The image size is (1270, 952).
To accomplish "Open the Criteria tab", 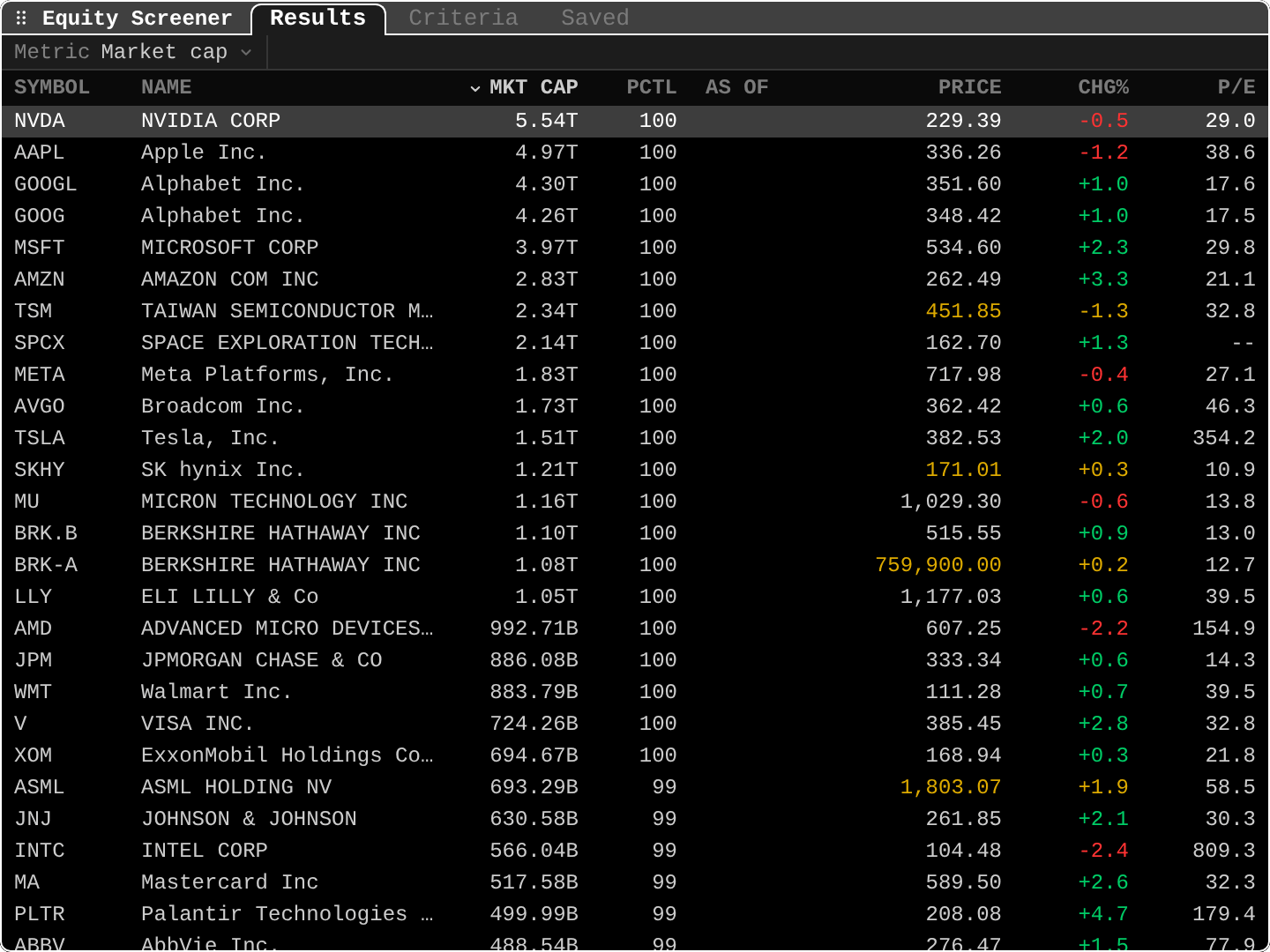I will click(464, 18).
